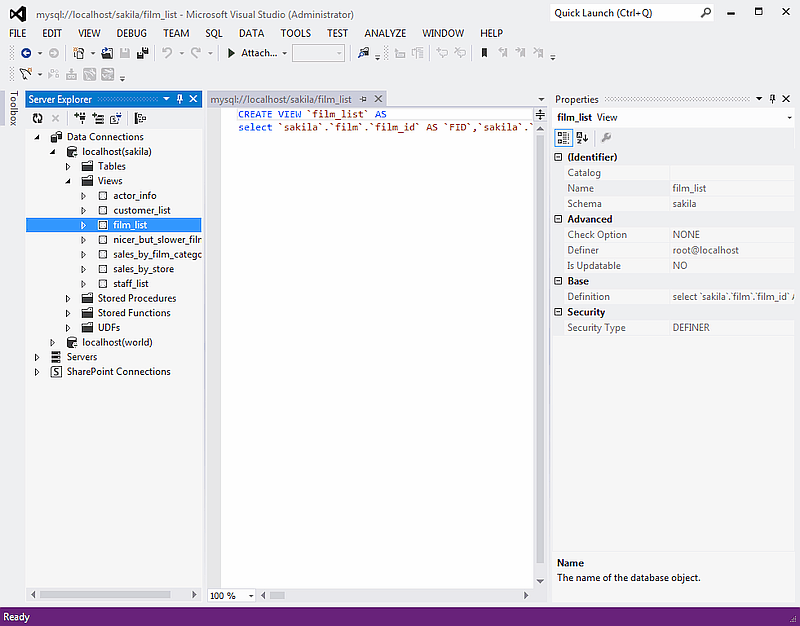The height and width of the screenshot is (626, 800).
Task: Select the customer_list view
Action: (x=142, y=211)
